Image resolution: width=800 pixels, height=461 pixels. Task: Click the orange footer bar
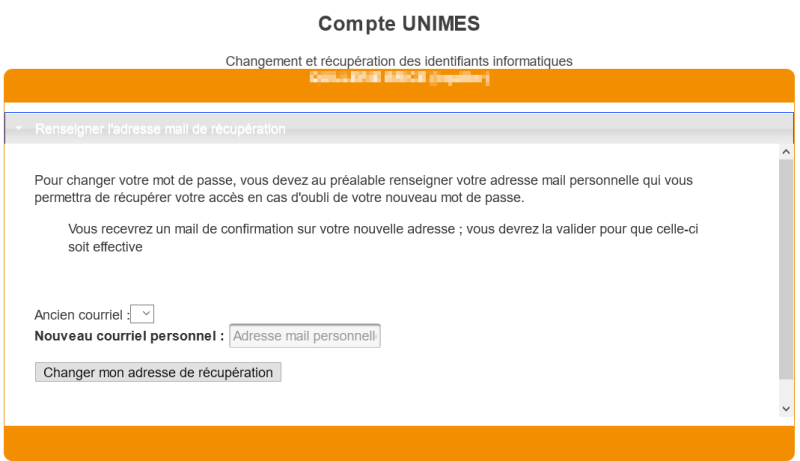[399, 443]
